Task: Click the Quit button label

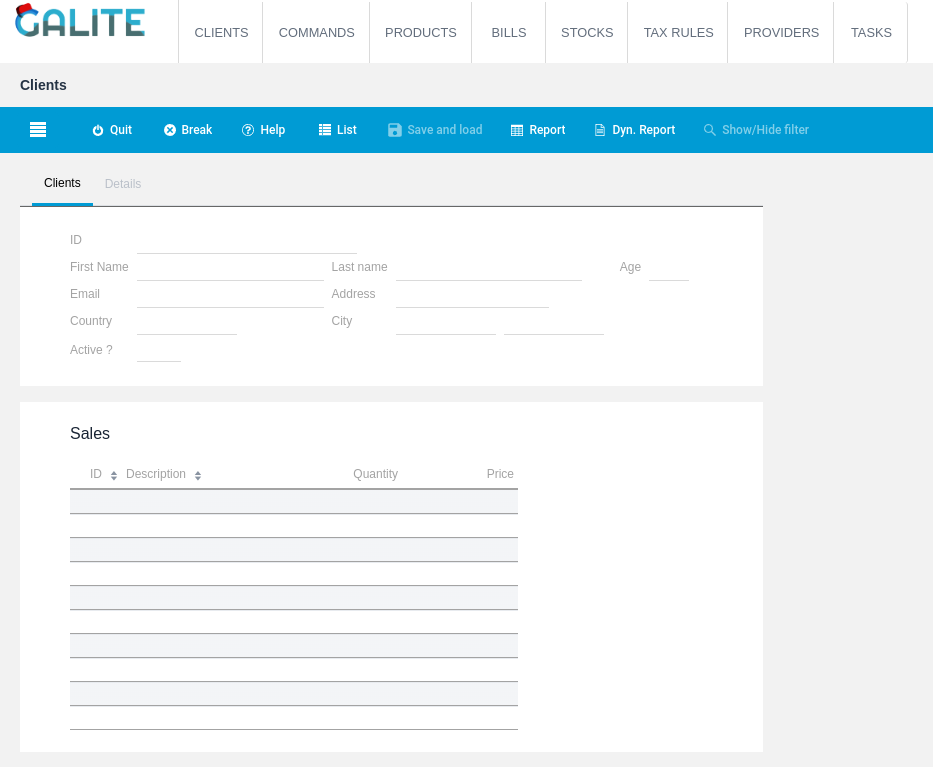Action: (x=121, y=130)
